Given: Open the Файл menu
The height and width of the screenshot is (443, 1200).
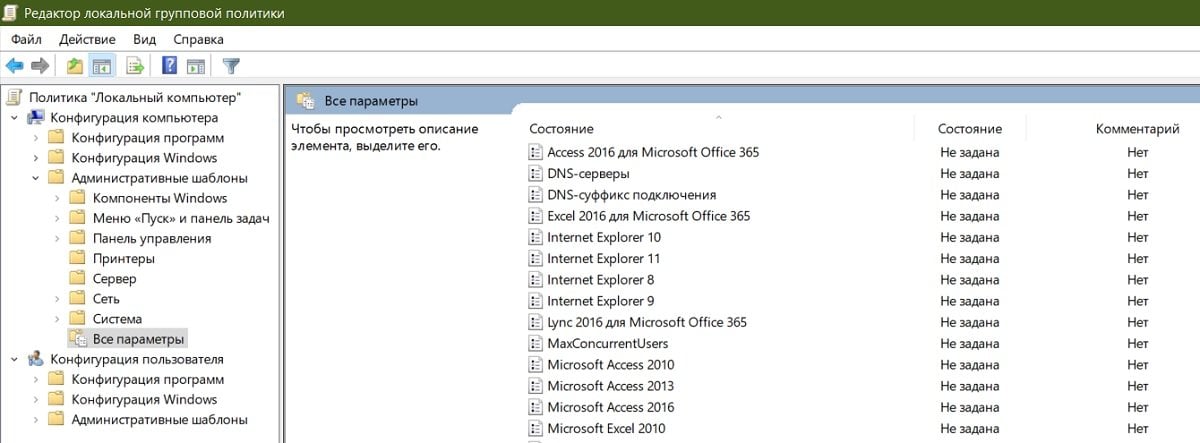Looking at the screenshot, I should 26,39.
